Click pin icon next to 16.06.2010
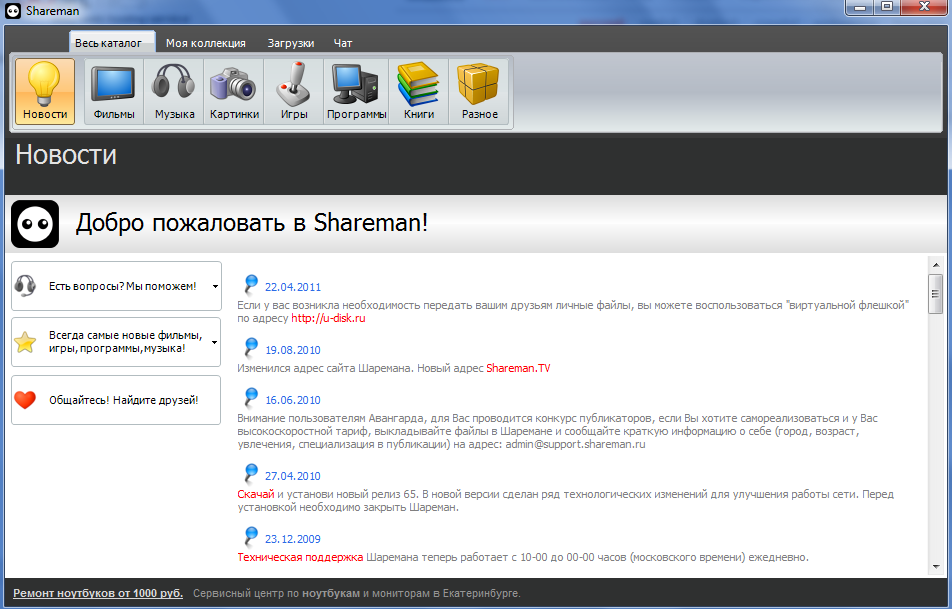 pyautogui.click(x=251, y=397)
